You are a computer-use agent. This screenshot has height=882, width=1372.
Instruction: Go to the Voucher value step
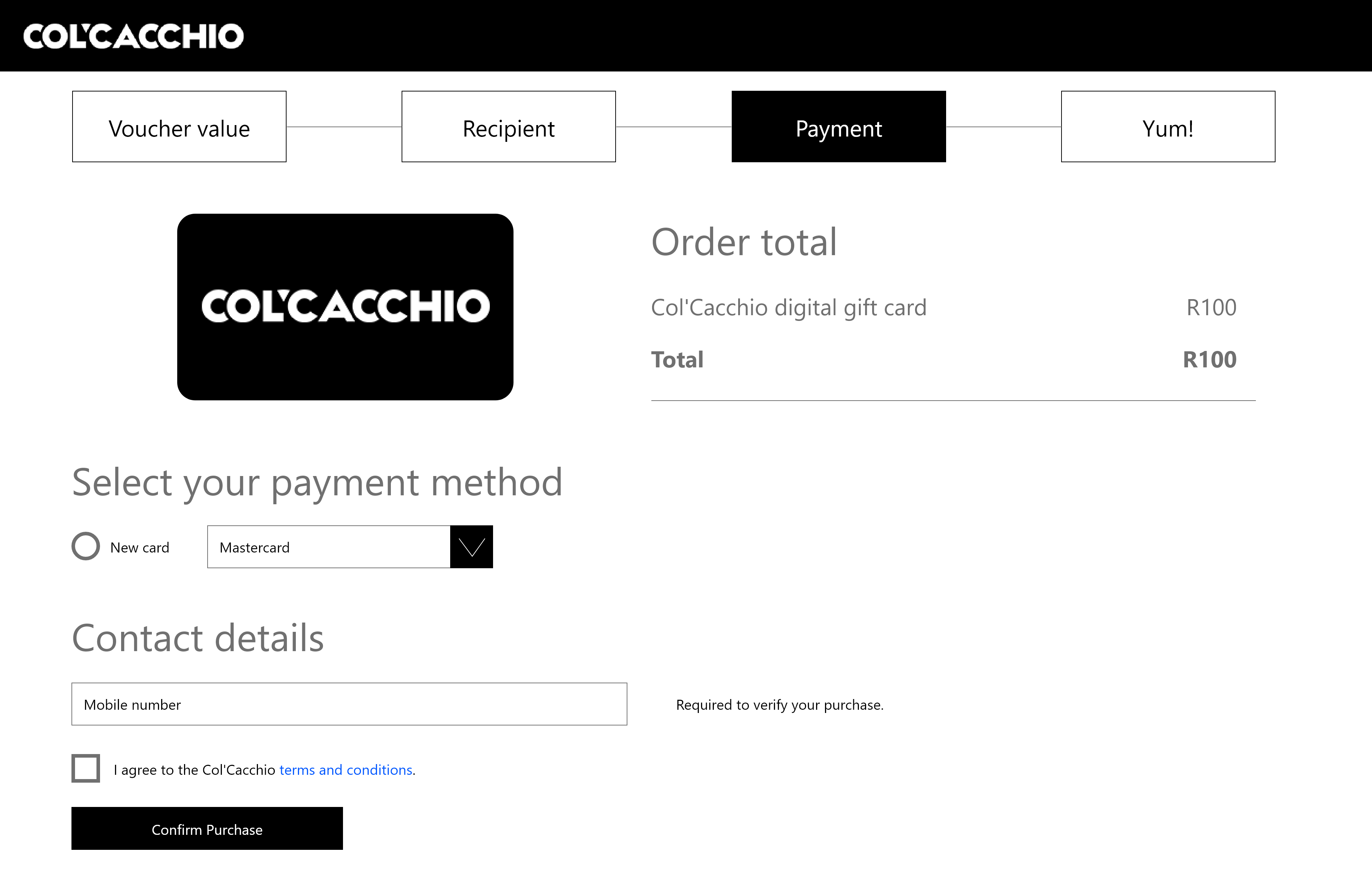pos(179,127)
